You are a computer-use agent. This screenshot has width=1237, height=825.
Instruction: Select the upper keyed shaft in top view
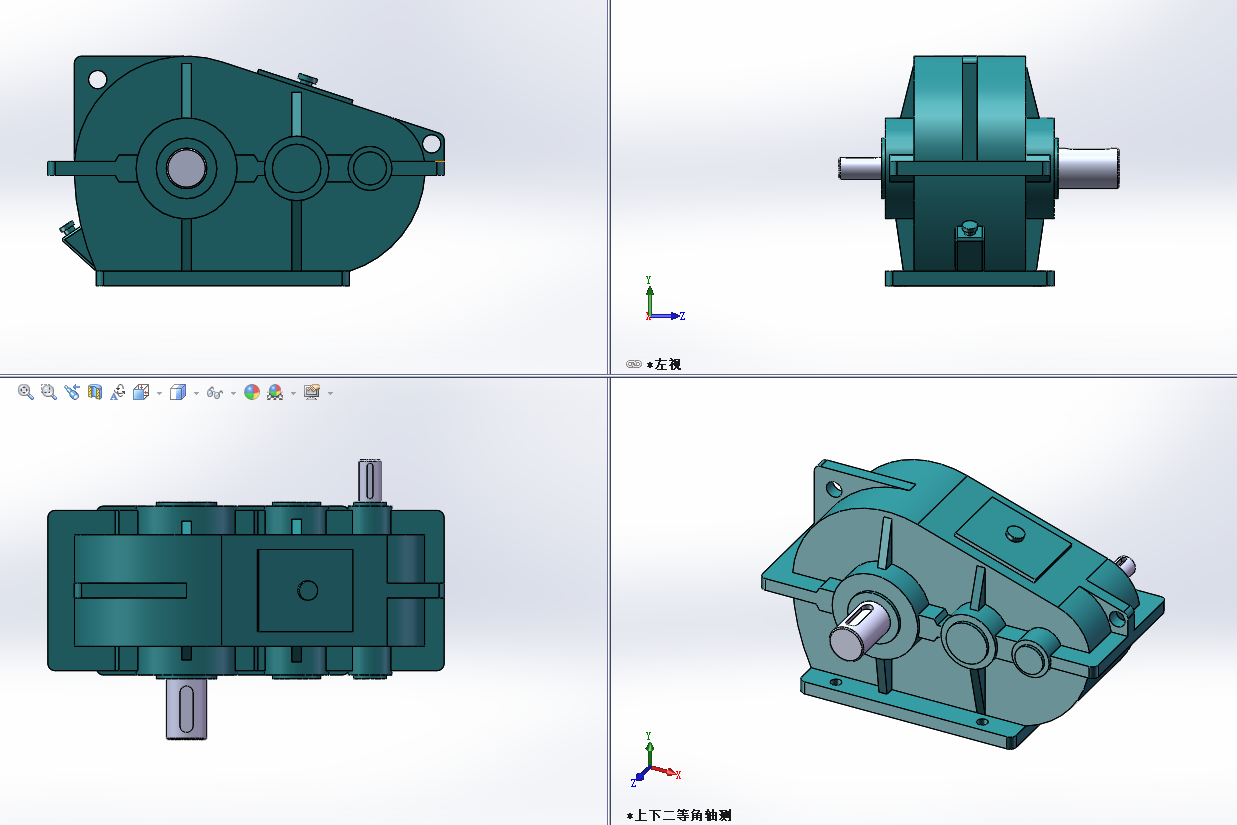[x=370, y=482]
